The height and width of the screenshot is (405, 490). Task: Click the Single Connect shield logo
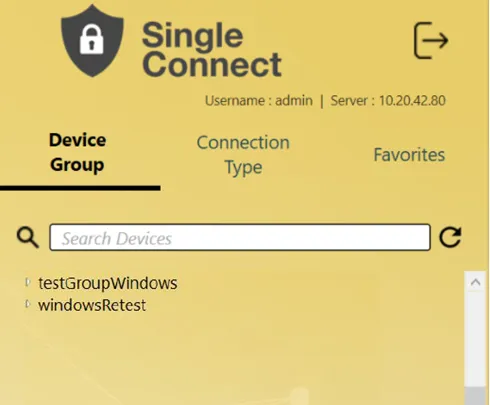92,41
